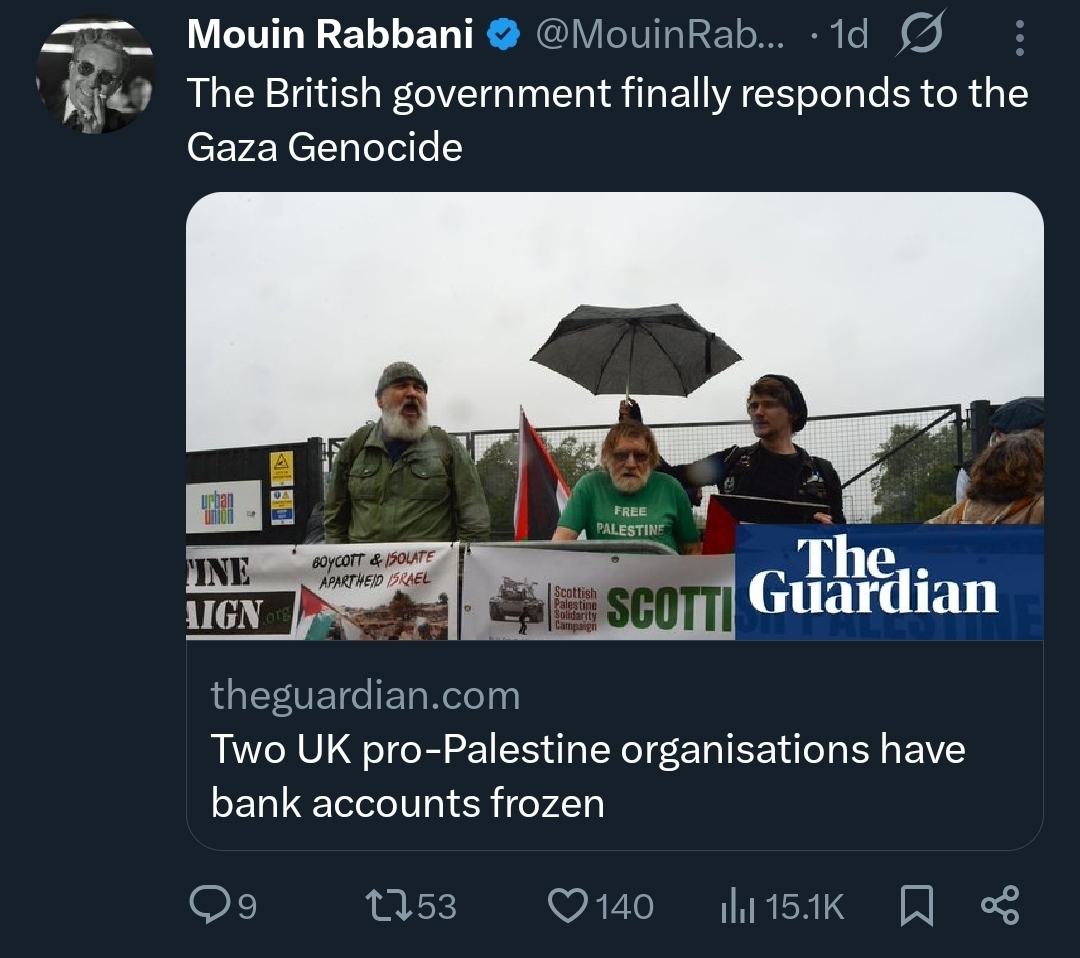The image size is (1080, 958).
Task: Open Mouin Rabbani's profile picture
Action: pyautogui.click(x=96, y=75)
